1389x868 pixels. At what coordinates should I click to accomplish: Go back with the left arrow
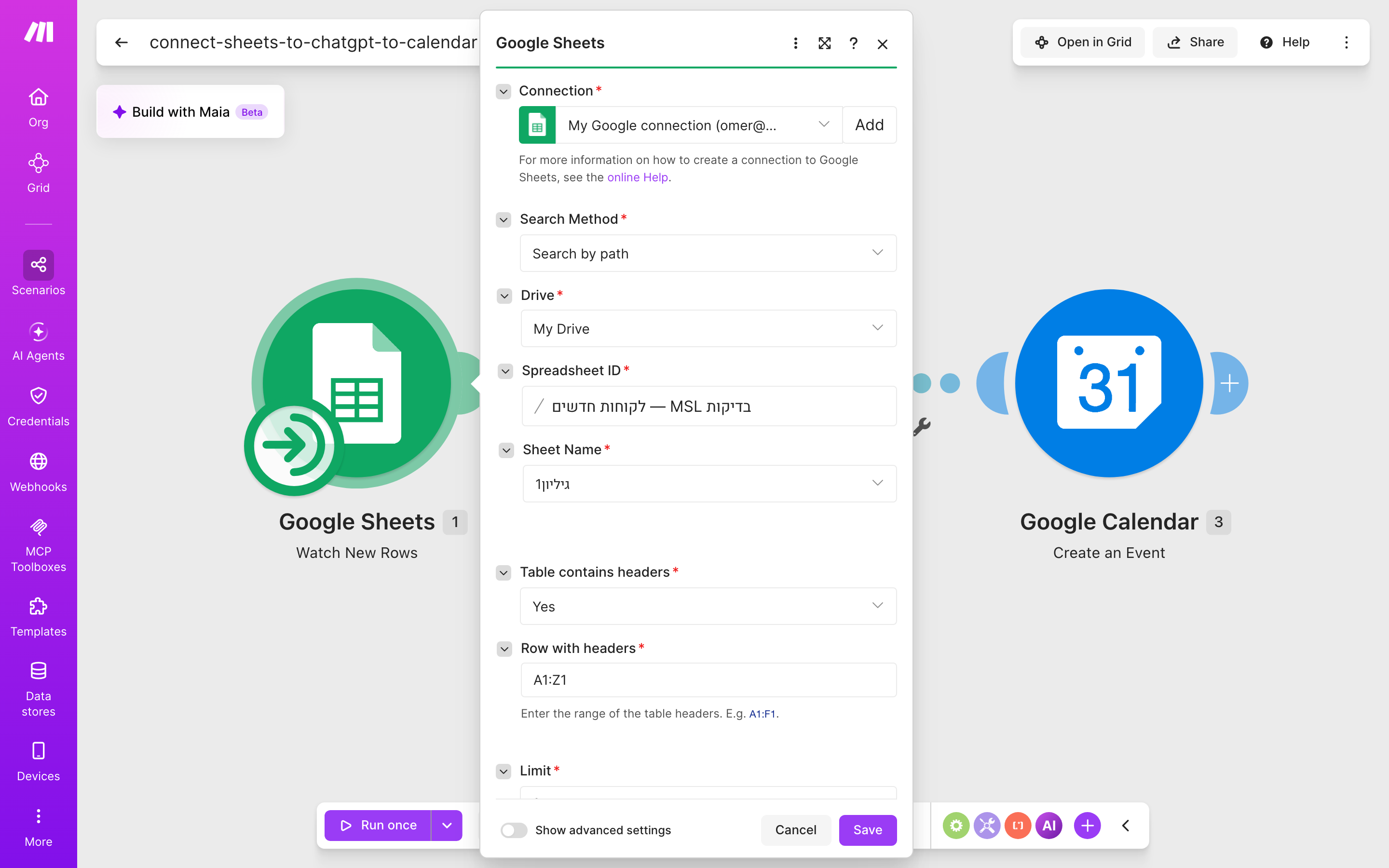pos(121,42)
